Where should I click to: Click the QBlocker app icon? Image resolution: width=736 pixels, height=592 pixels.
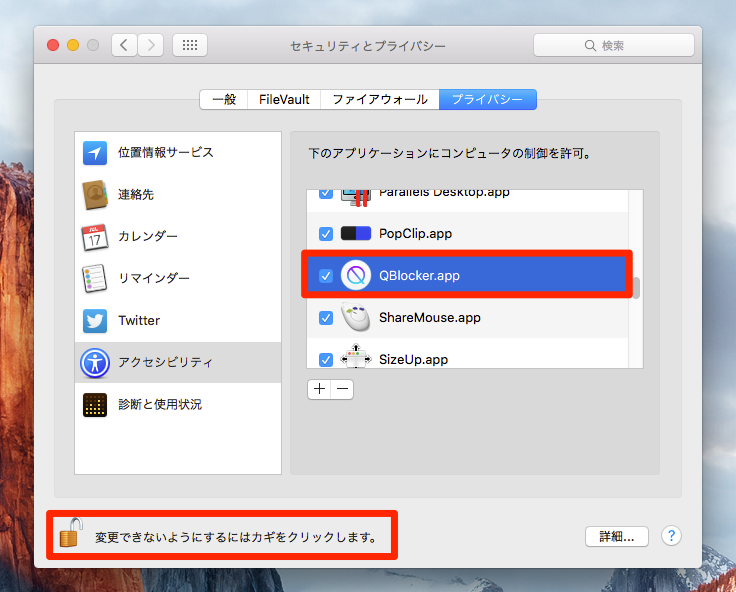pos(356,275)
